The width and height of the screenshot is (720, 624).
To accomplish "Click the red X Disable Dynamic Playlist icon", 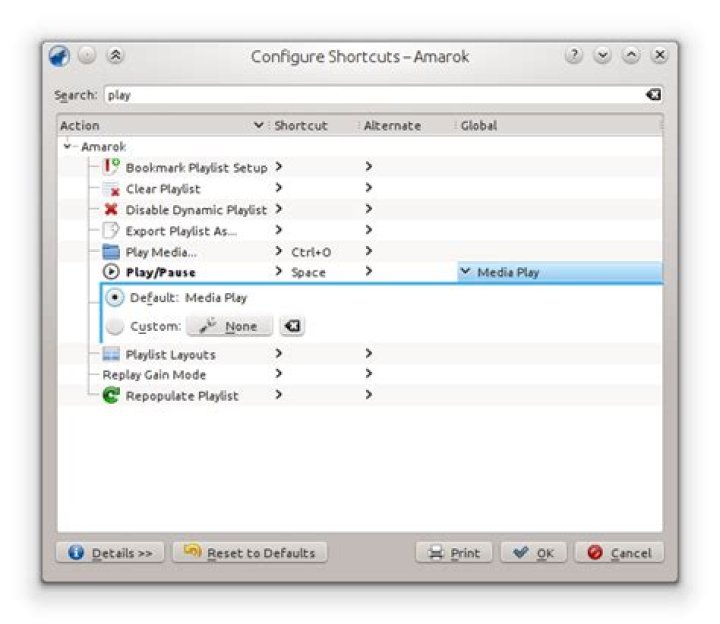I will 111,209.
